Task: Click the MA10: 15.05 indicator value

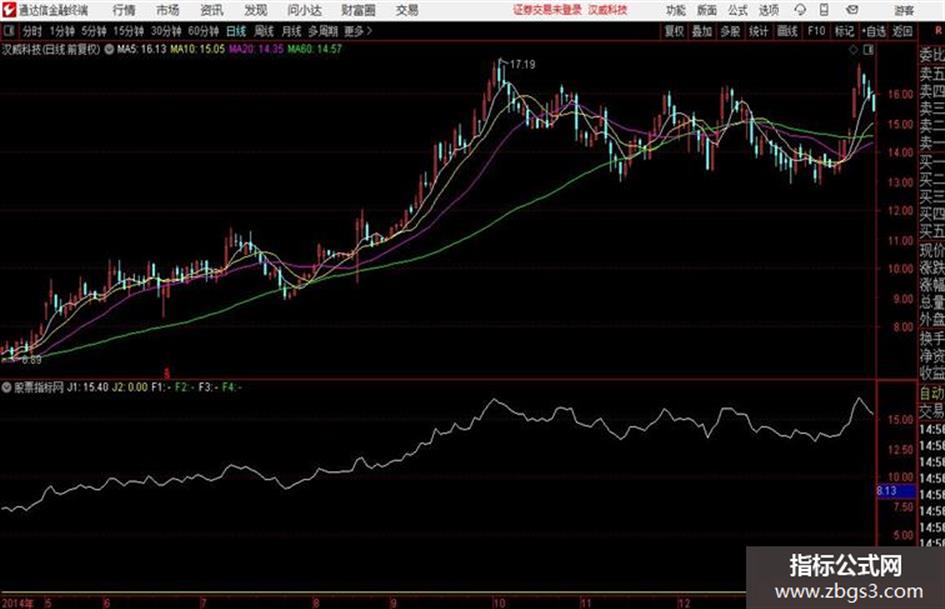Action: click(x=198, y=49)
